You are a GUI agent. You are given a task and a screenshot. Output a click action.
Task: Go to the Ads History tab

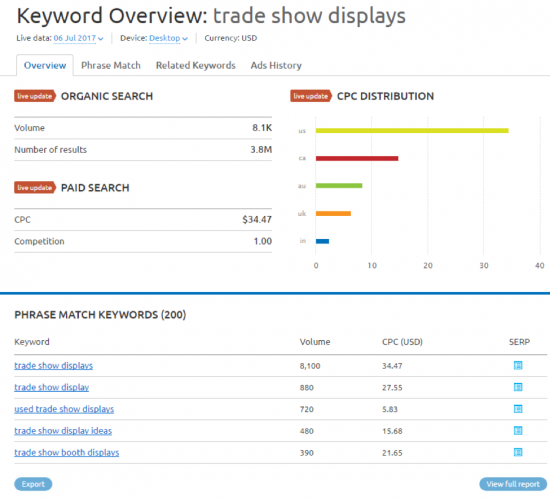(276, 65)
